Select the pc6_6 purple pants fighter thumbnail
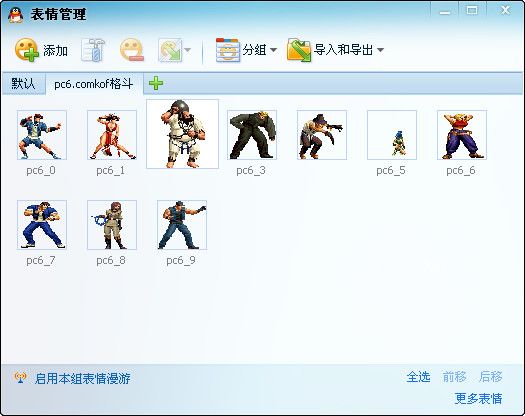The height and width of the screenshot is (416, 525). pos(462,135)
